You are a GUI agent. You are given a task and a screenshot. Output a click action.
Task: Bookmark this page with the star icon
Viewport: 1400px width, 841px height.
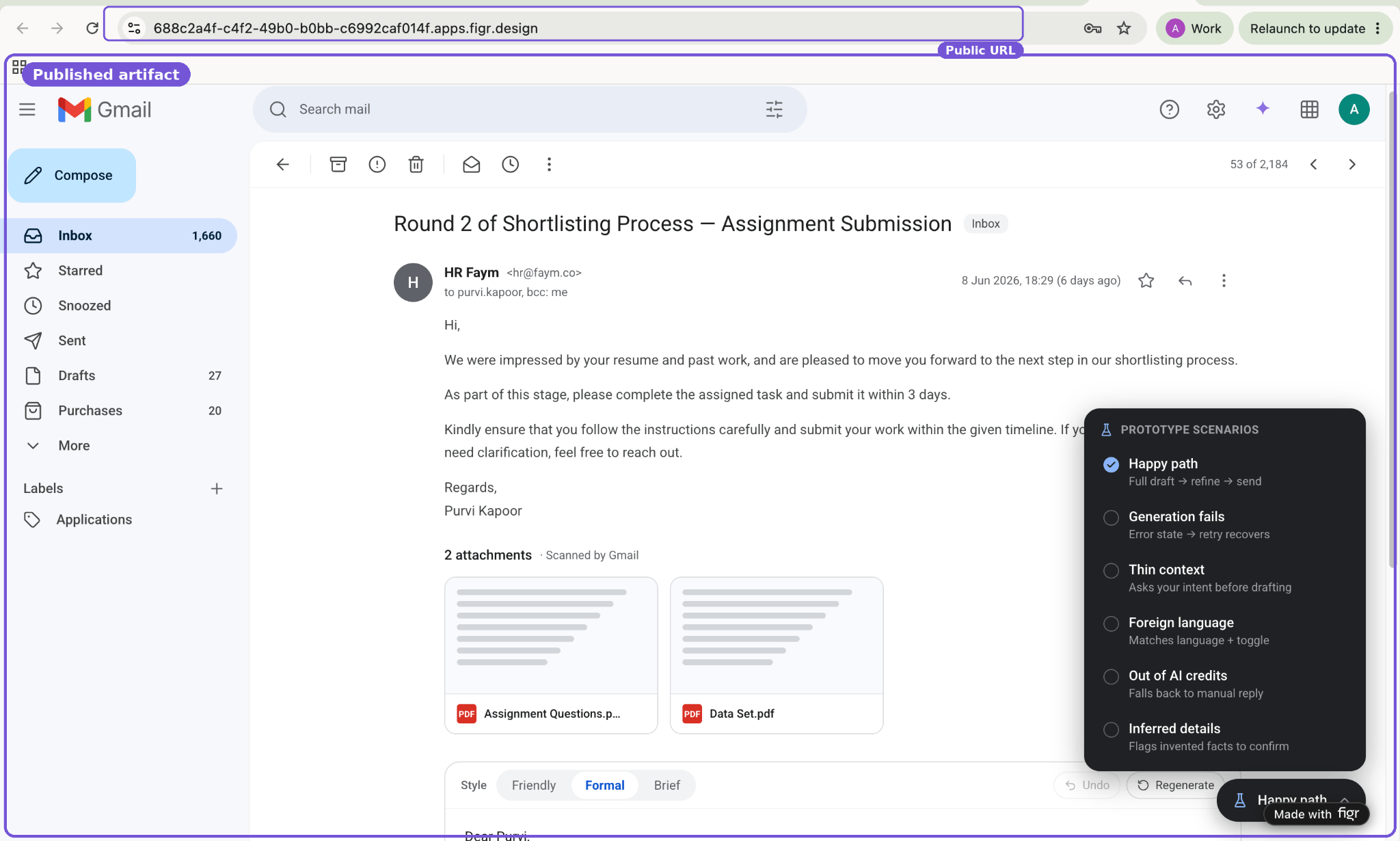coord(1124,28)
